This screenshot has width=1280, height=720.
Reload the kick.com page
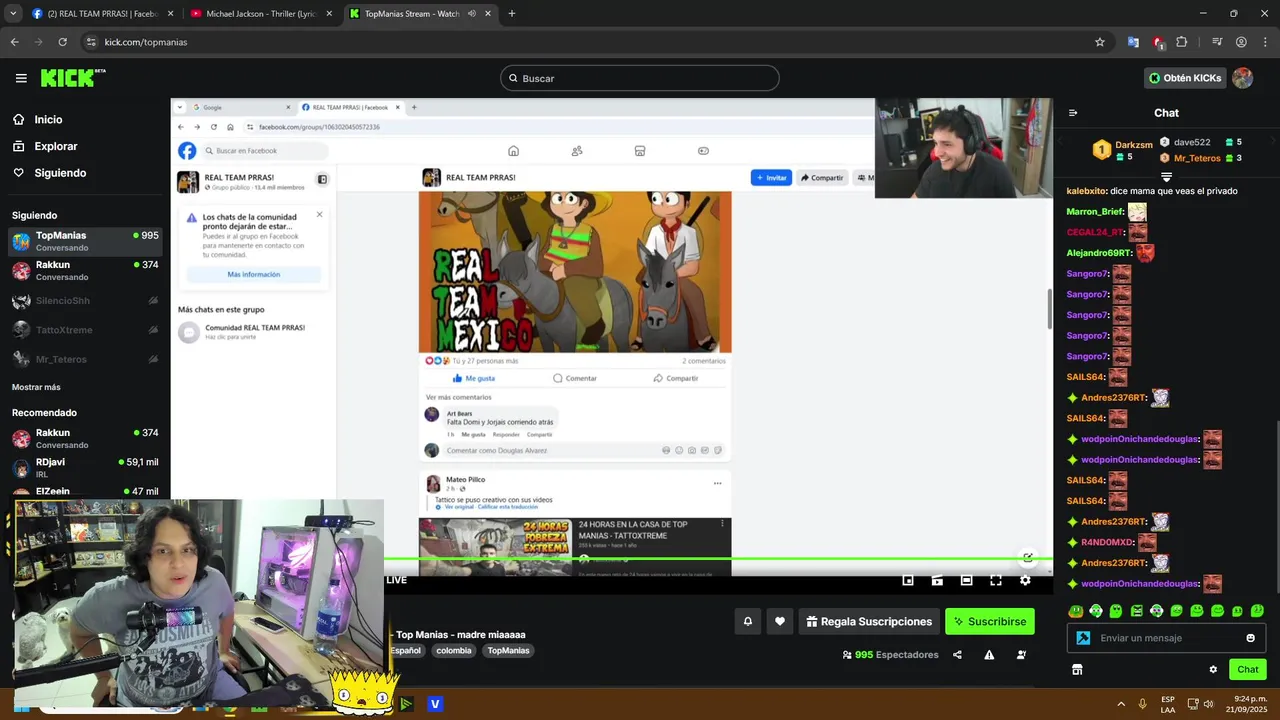(x=62, y=42)
